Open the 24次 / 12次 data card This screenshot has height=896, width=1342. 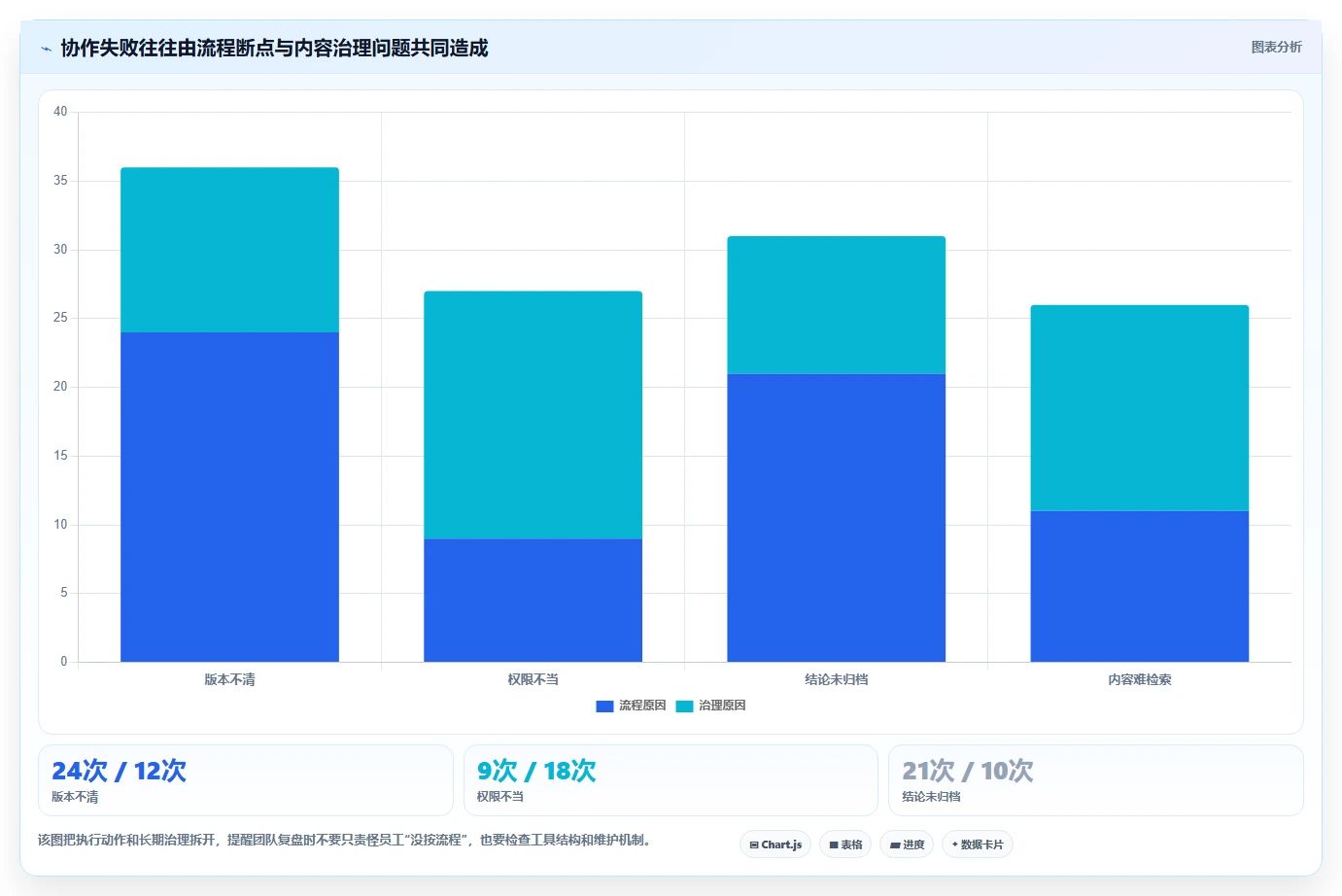point(245,780)
